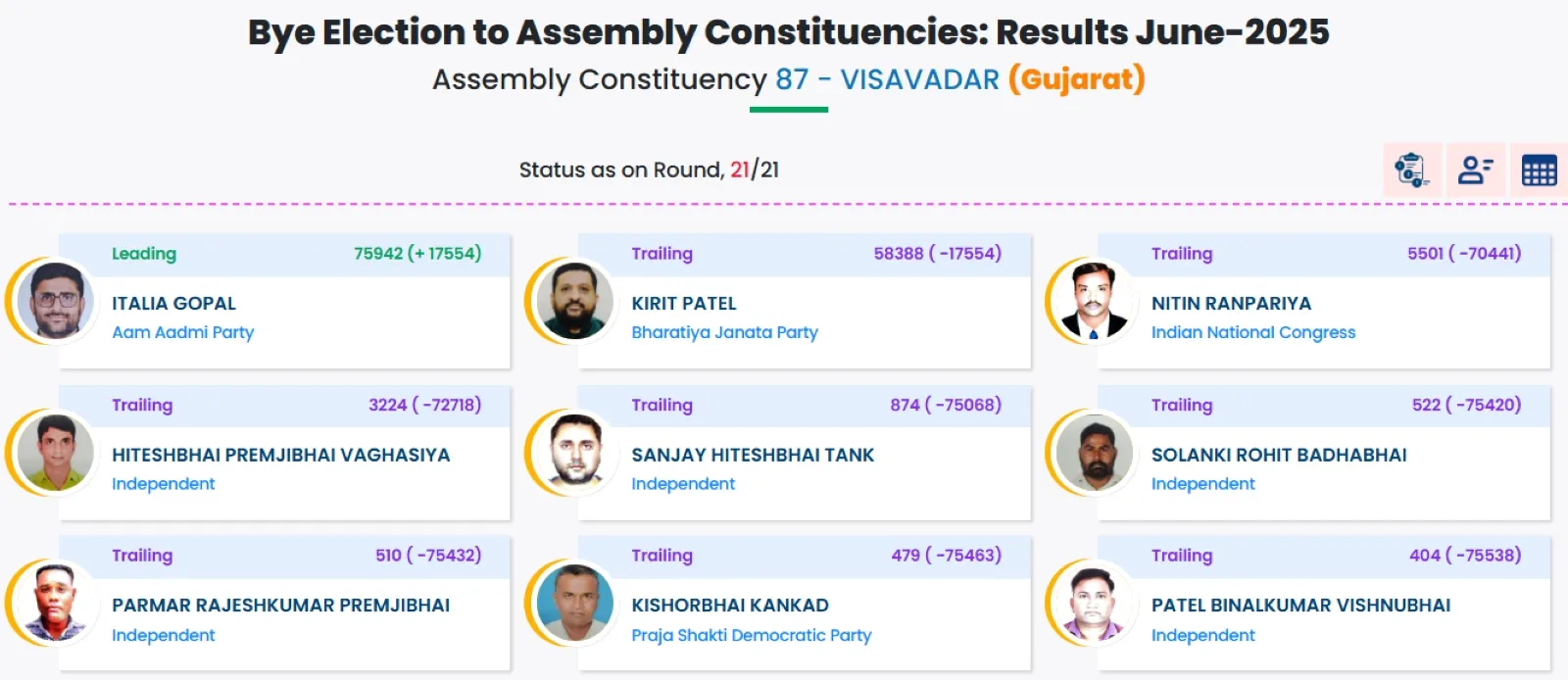The image size is (1568, 680).
Task: Click Parmar Rajeshkumar Premjibhai's photo
Action: click(x=56, y=604)
